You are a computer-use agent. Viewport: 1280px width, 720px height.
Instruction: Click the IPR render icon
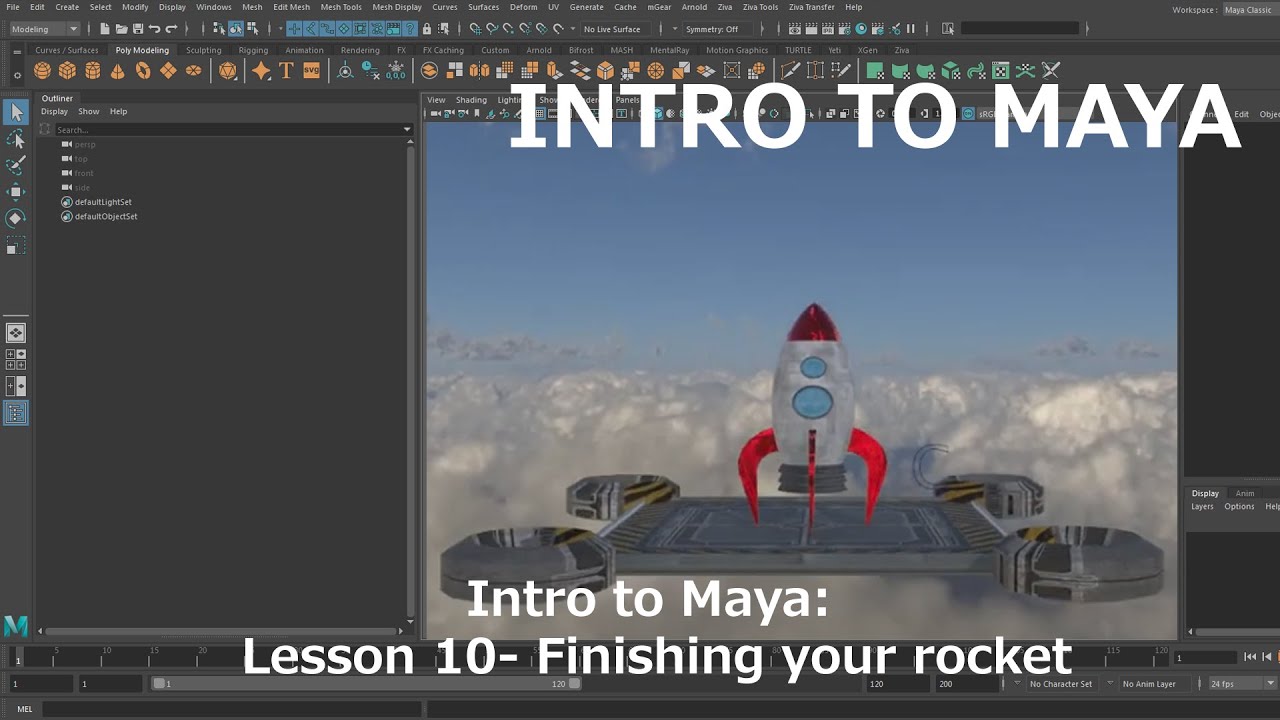(x=828, y=29)
